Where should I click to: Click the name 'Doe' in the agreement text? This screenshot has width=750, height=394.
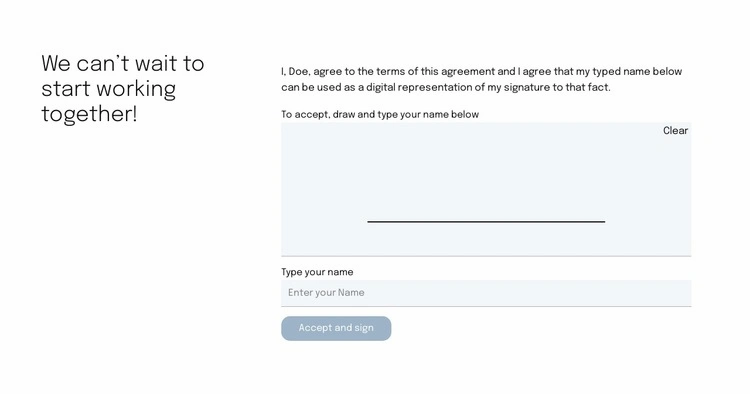(x=298, y=71)
